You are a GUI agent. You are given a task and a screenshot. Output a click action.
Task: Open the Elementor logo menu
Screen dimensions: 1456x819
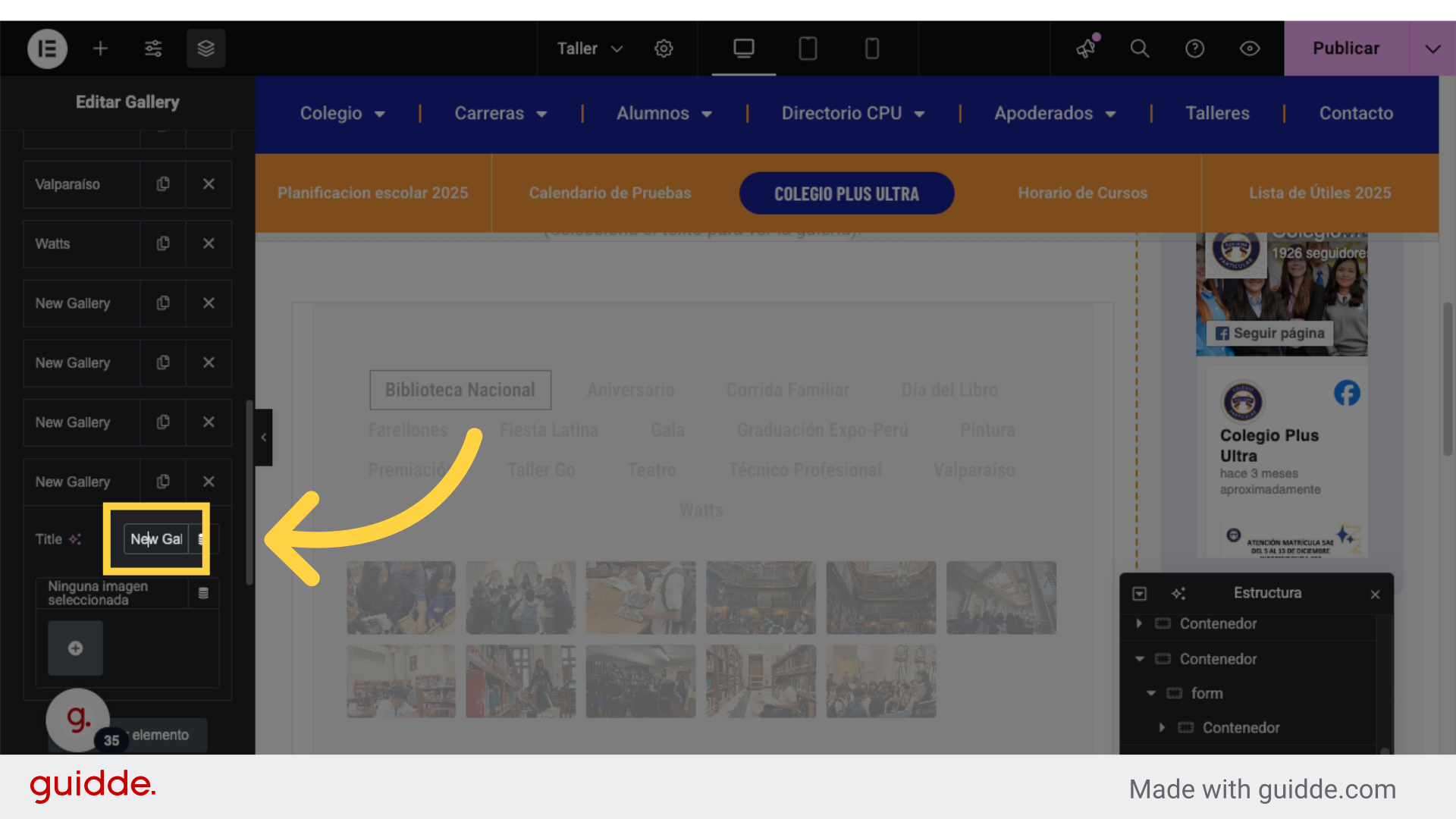(47, 49)
